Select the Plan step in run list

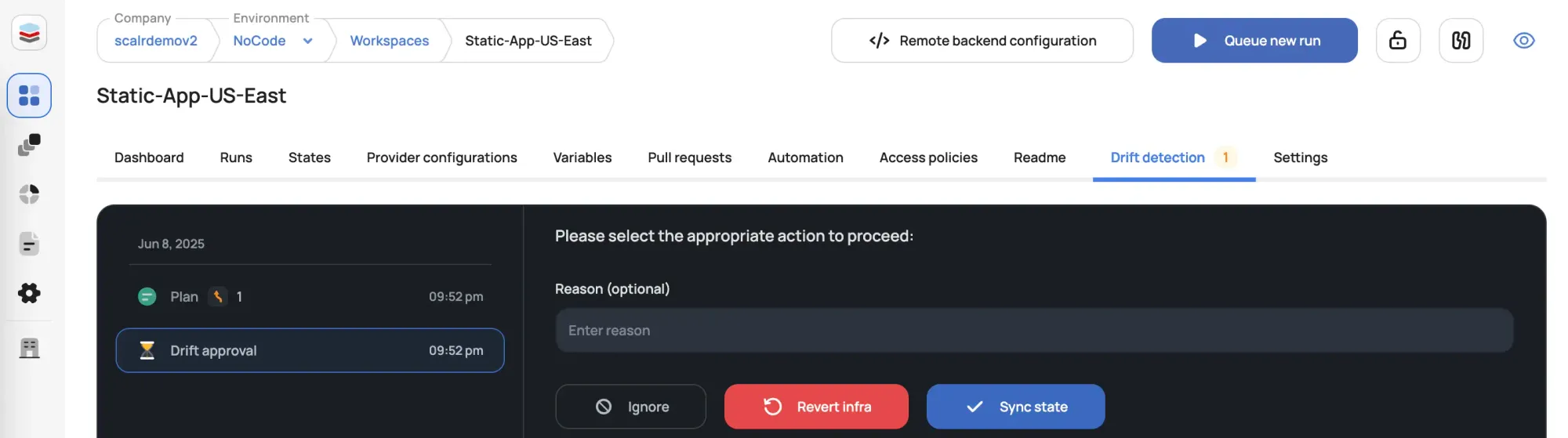tap(310, 297)
